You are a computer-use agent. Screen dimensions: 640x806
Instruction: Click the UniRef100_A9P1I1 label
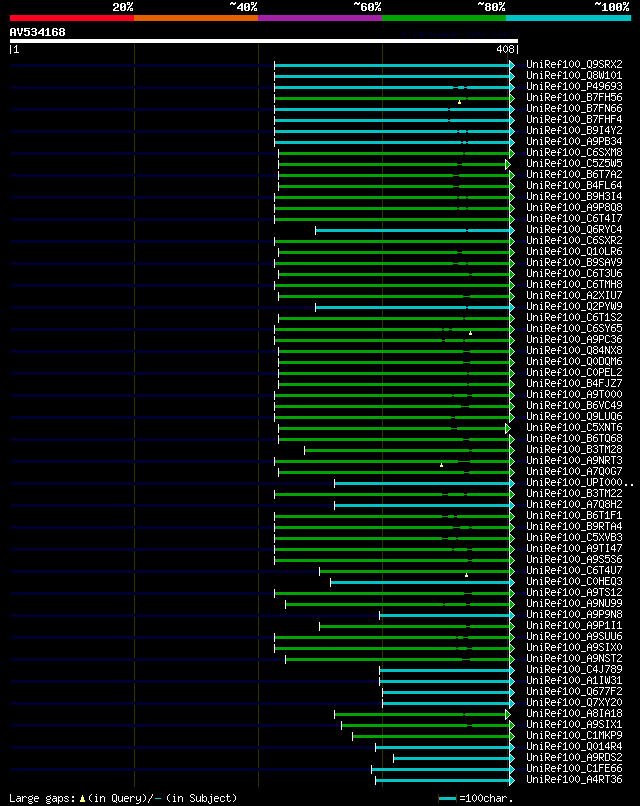tap(574, 626)
